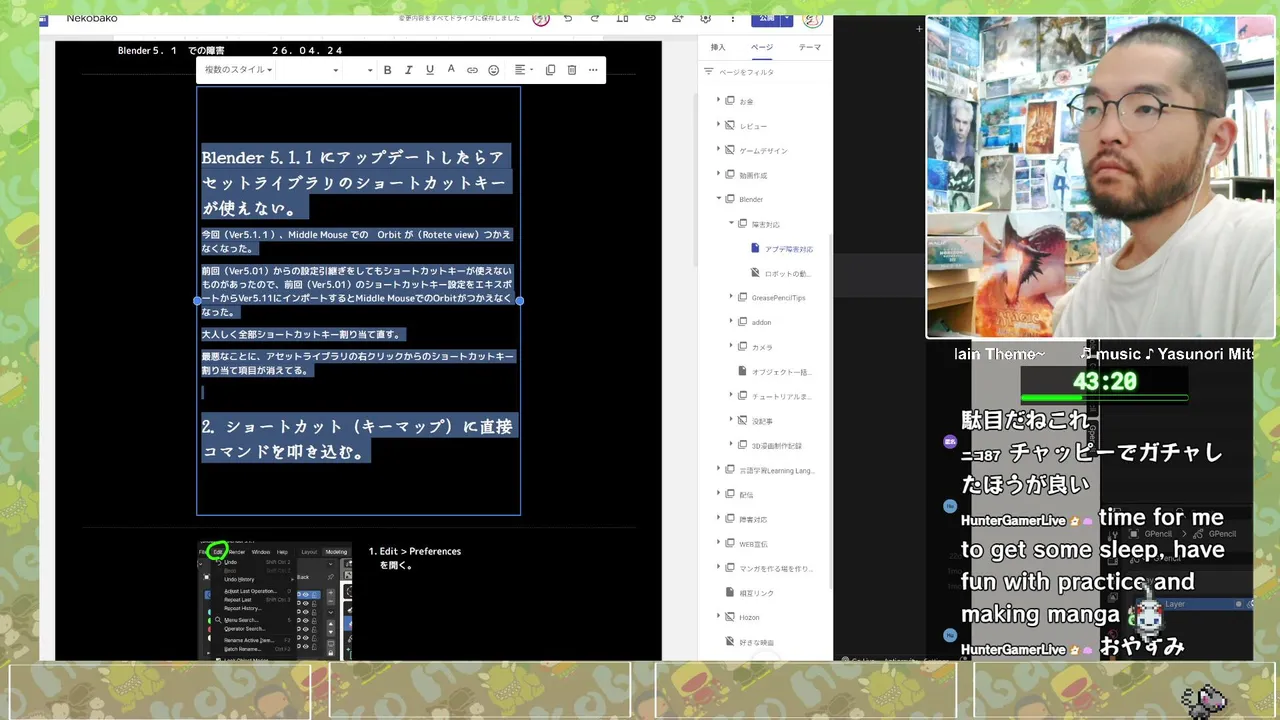Click the blue publish button
This screenshot has height=720, width=1280.
766,19
